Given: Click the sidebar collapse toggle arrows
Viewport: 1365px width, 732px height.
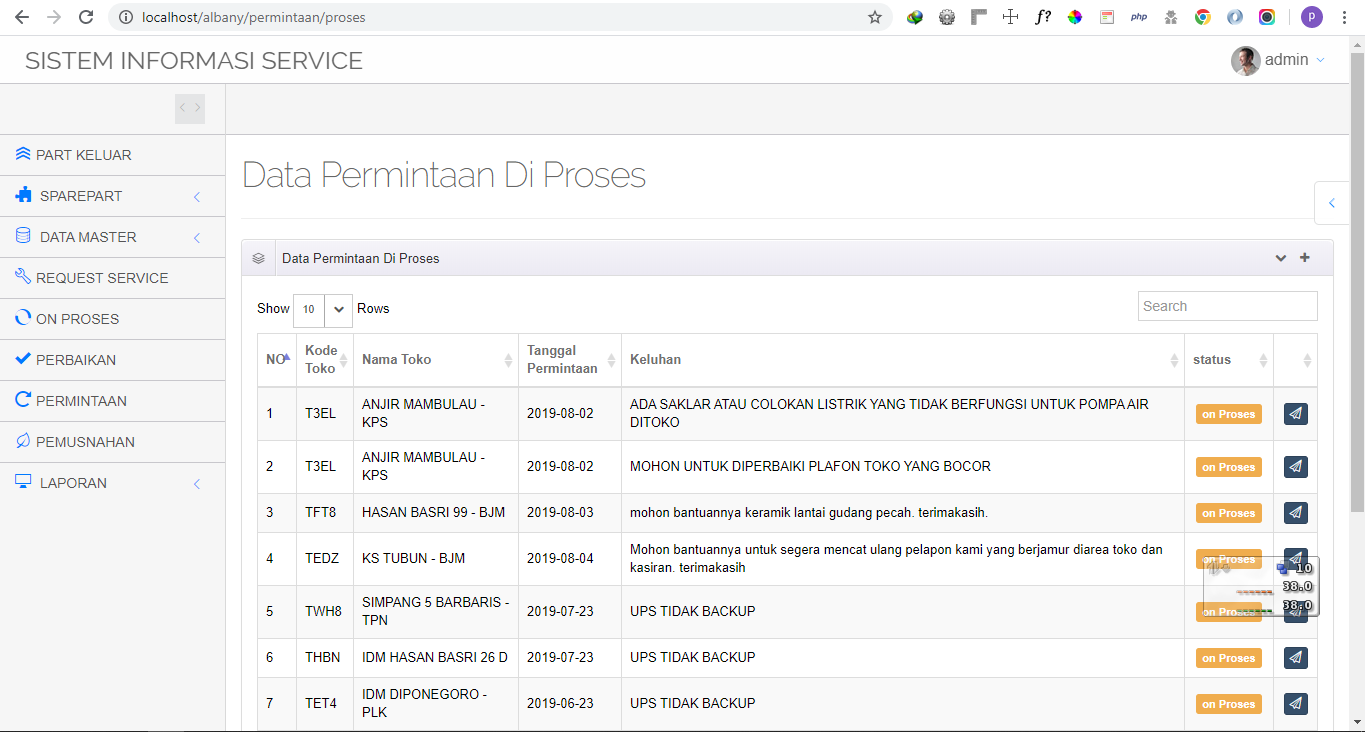Looking at the screenshot, I should (x=190, y=108).
